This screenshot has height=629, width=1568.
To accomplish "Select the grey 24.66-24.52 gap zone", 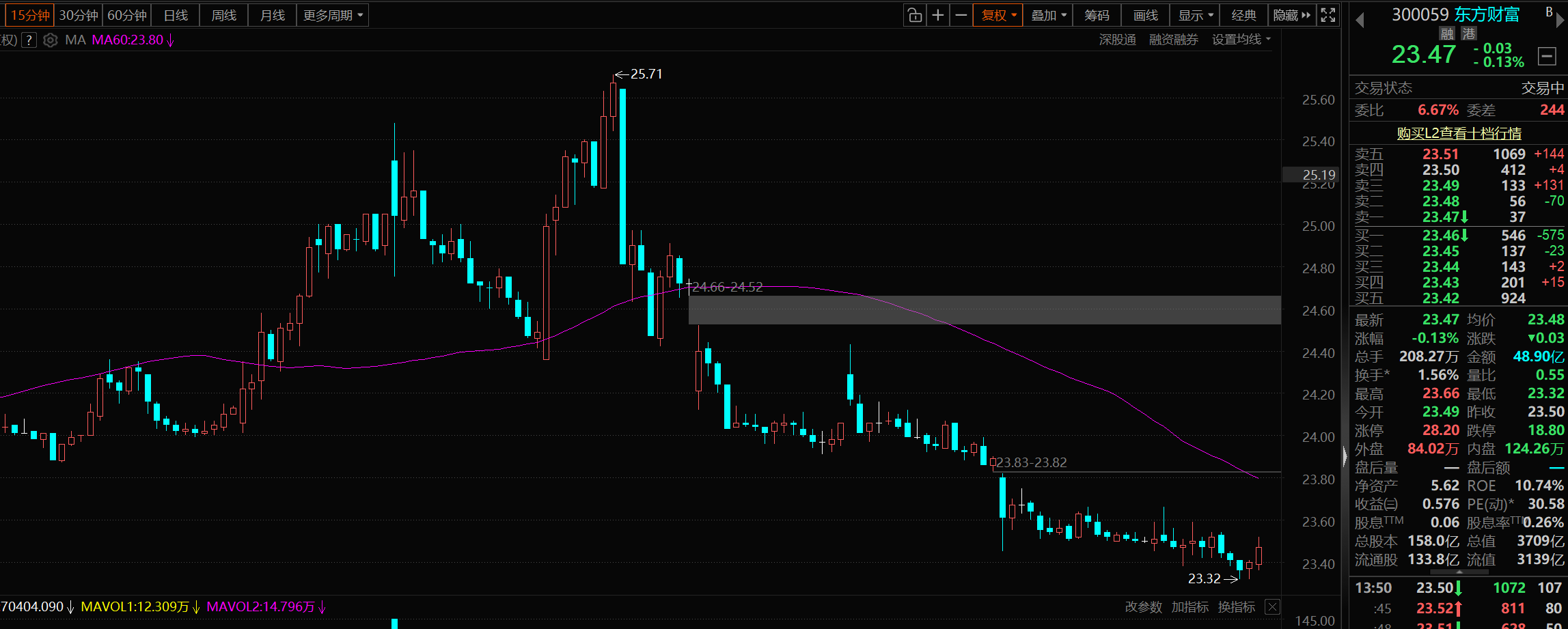I will pos(985,309).
